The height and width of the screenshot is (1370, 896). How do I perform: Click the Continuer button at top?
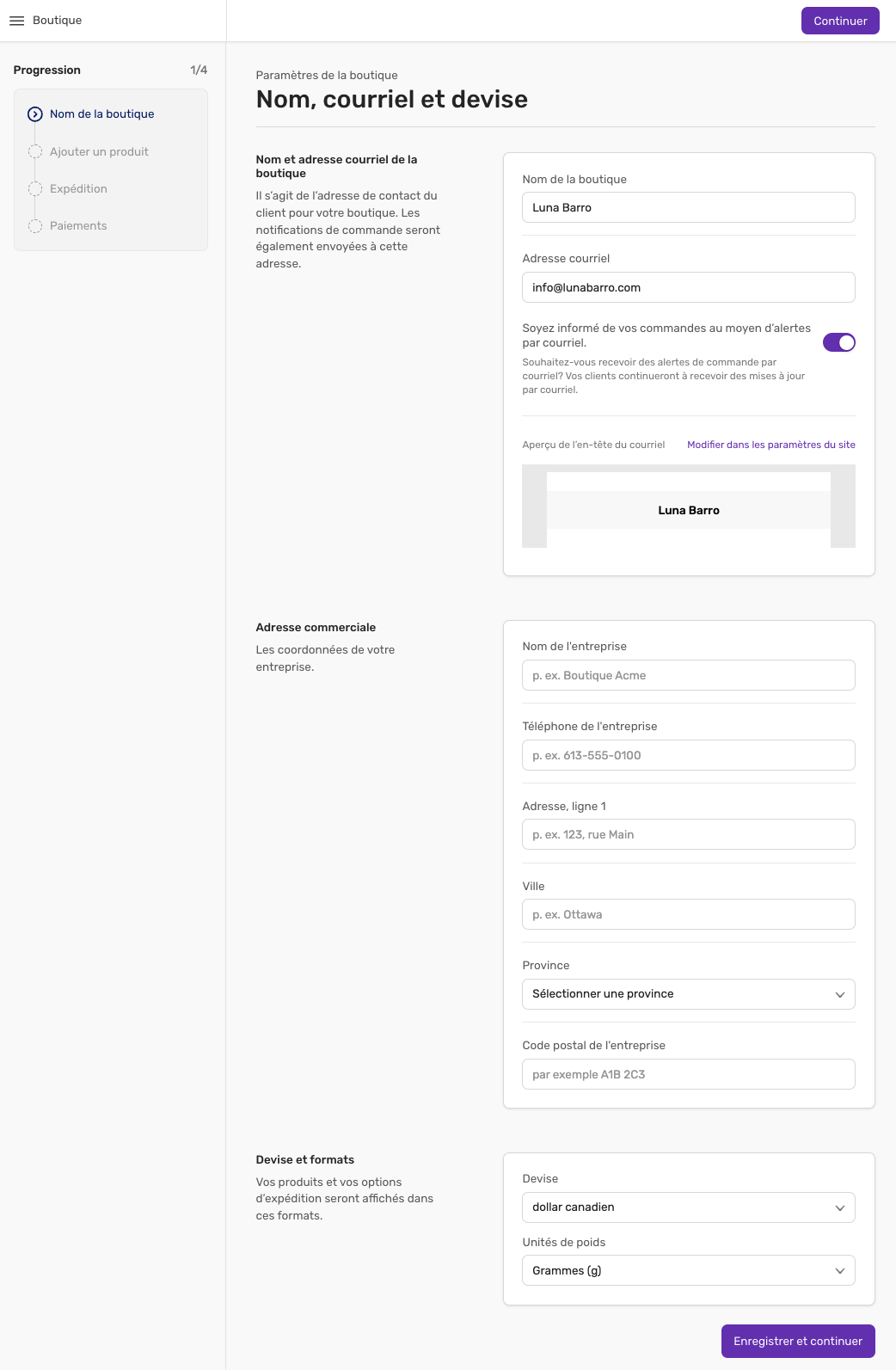(x=840, y=21)
